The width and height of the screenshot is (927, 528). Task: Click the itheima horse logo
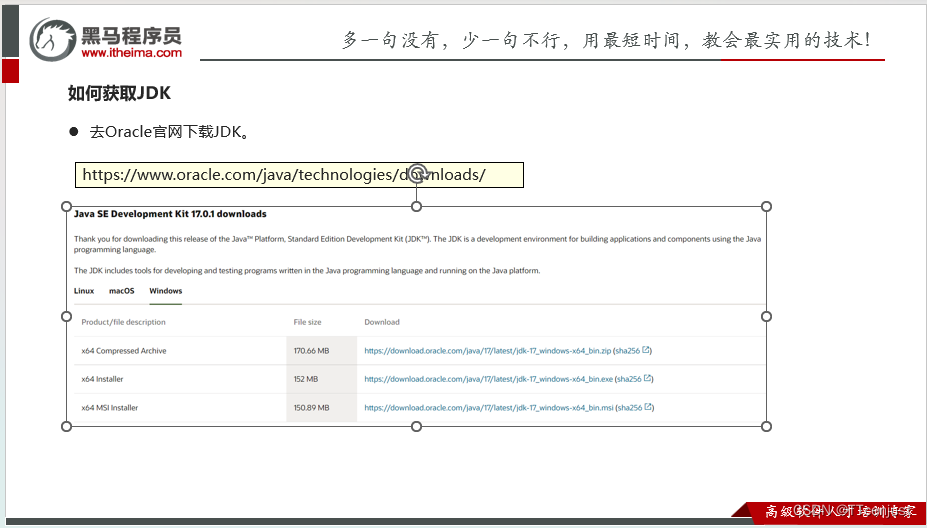(52, 39)
